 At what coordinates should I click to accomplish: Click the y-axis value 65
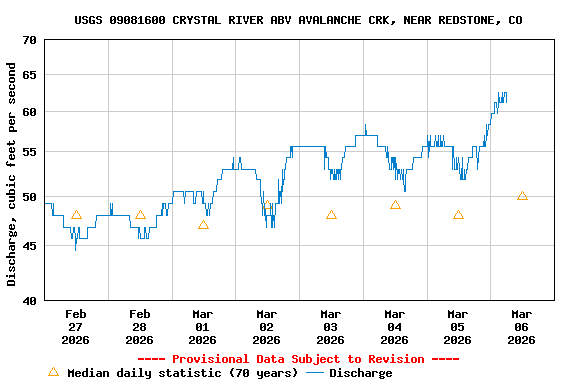pos(30,75)
